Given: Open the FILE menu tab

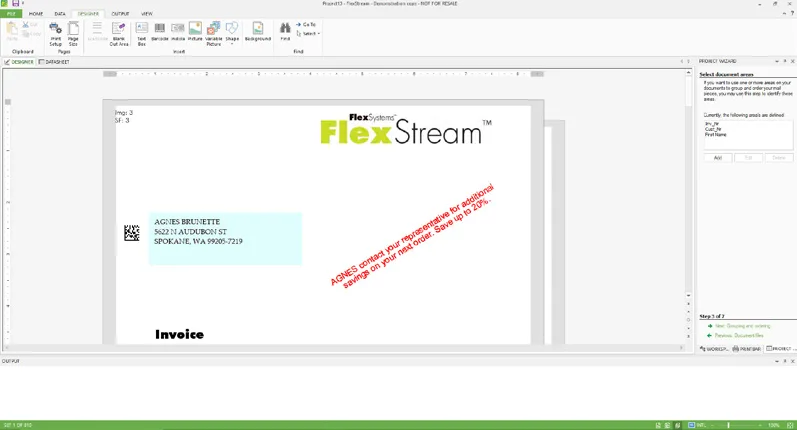Looking at the screenshot, I should (x=11, y=14).
